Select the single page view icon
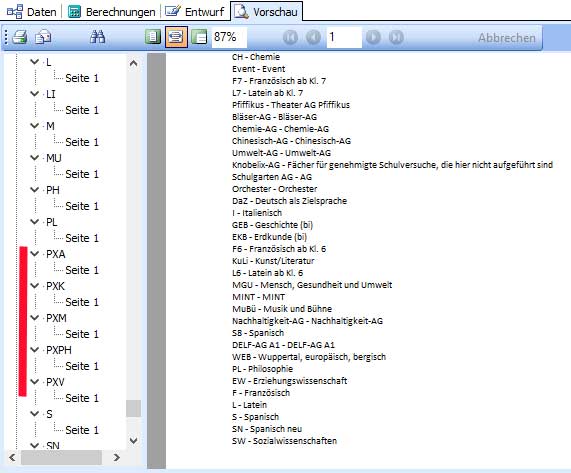571x473 pixels. tap(153, 37)
